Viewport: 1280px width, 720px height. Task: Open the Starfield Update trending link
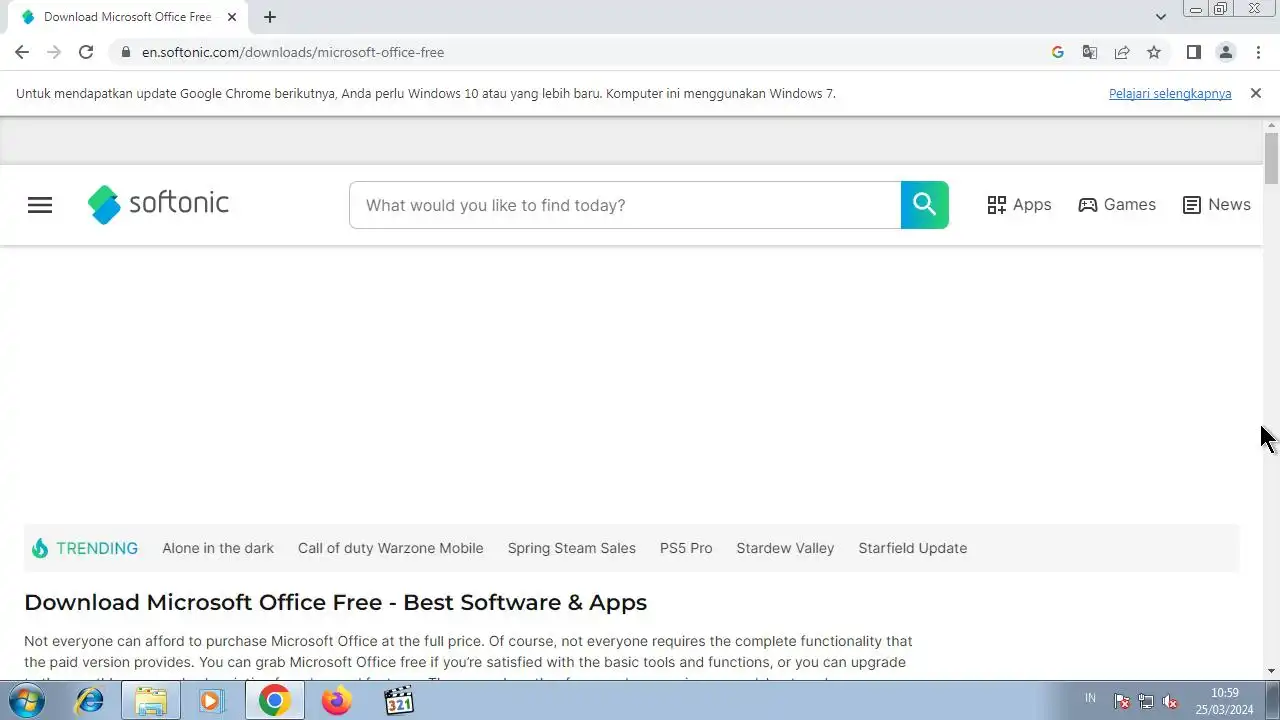tap(913, 548)
